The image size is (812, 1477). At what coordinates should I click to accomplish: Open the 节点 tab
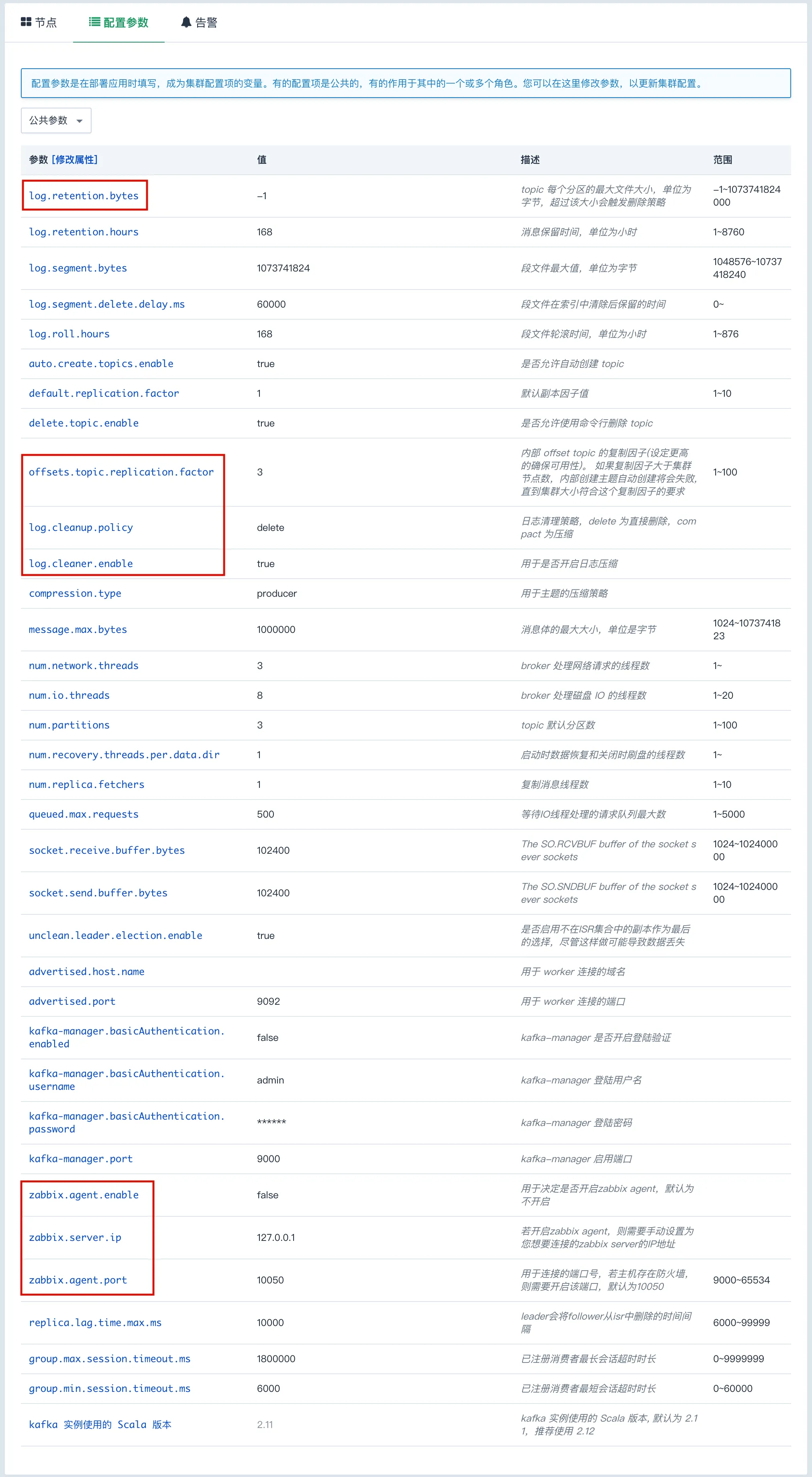(x=39, y=22)
